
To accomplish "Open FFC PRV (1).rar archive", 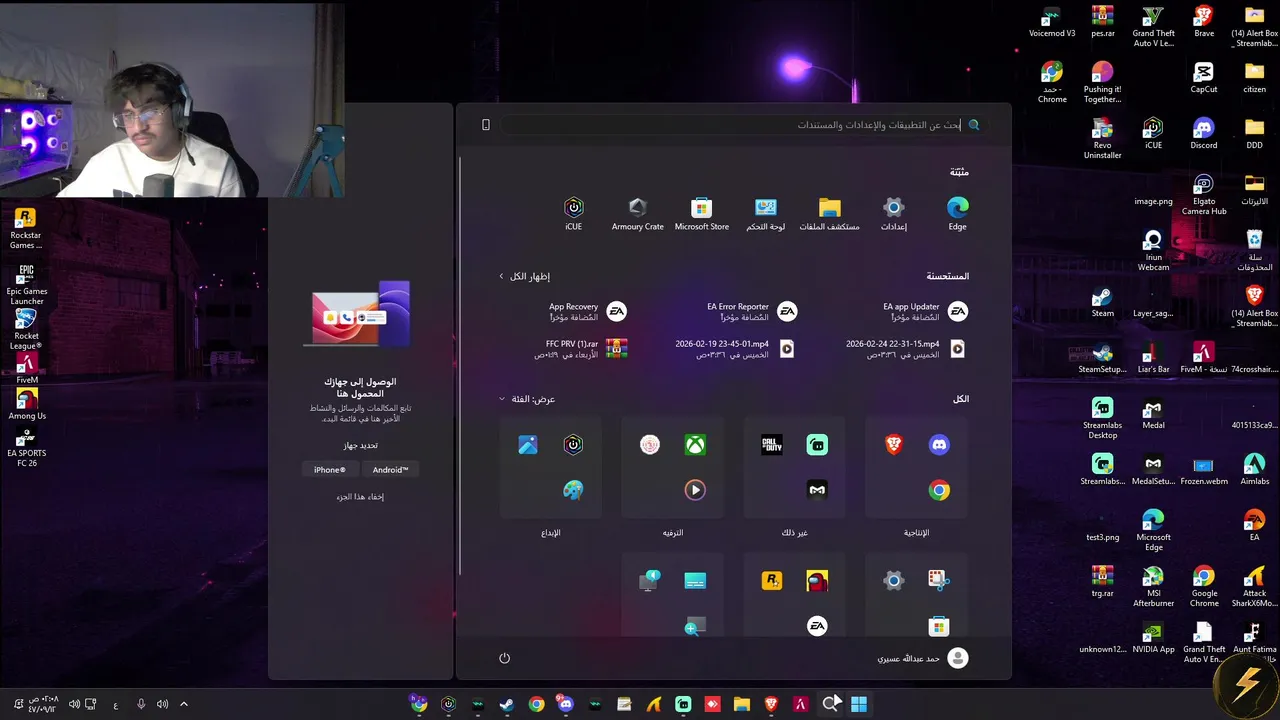I will pyautogui.click(x=580, y=348).
